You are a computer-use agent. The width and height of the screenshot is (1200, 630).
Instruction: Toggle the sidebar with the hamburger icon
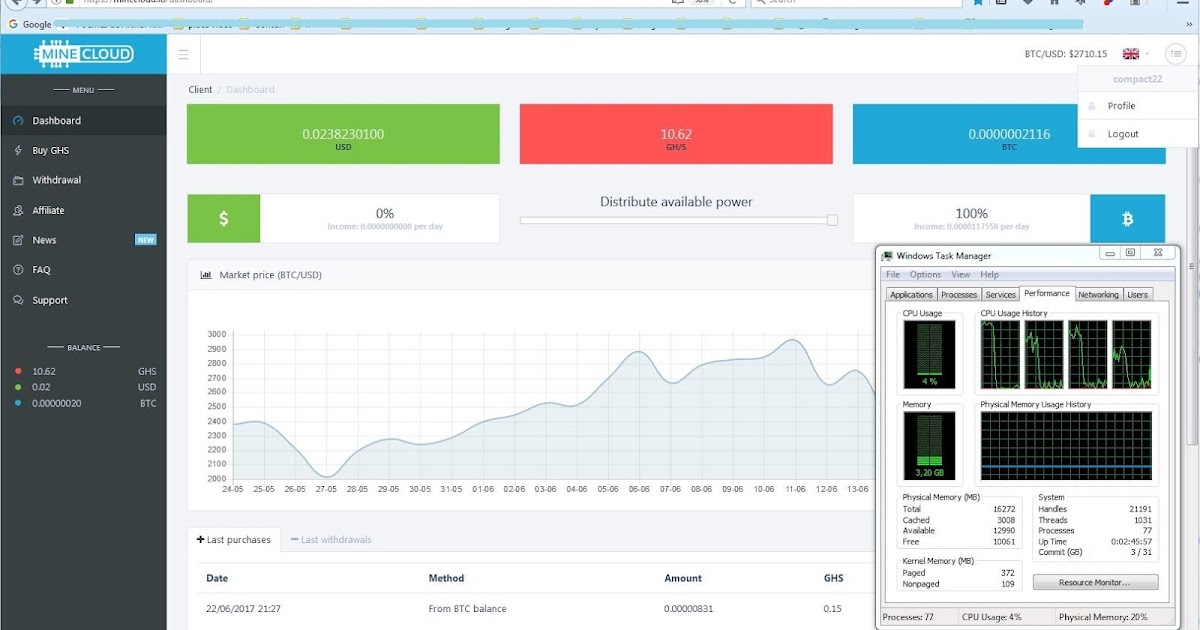coord(183,54)
